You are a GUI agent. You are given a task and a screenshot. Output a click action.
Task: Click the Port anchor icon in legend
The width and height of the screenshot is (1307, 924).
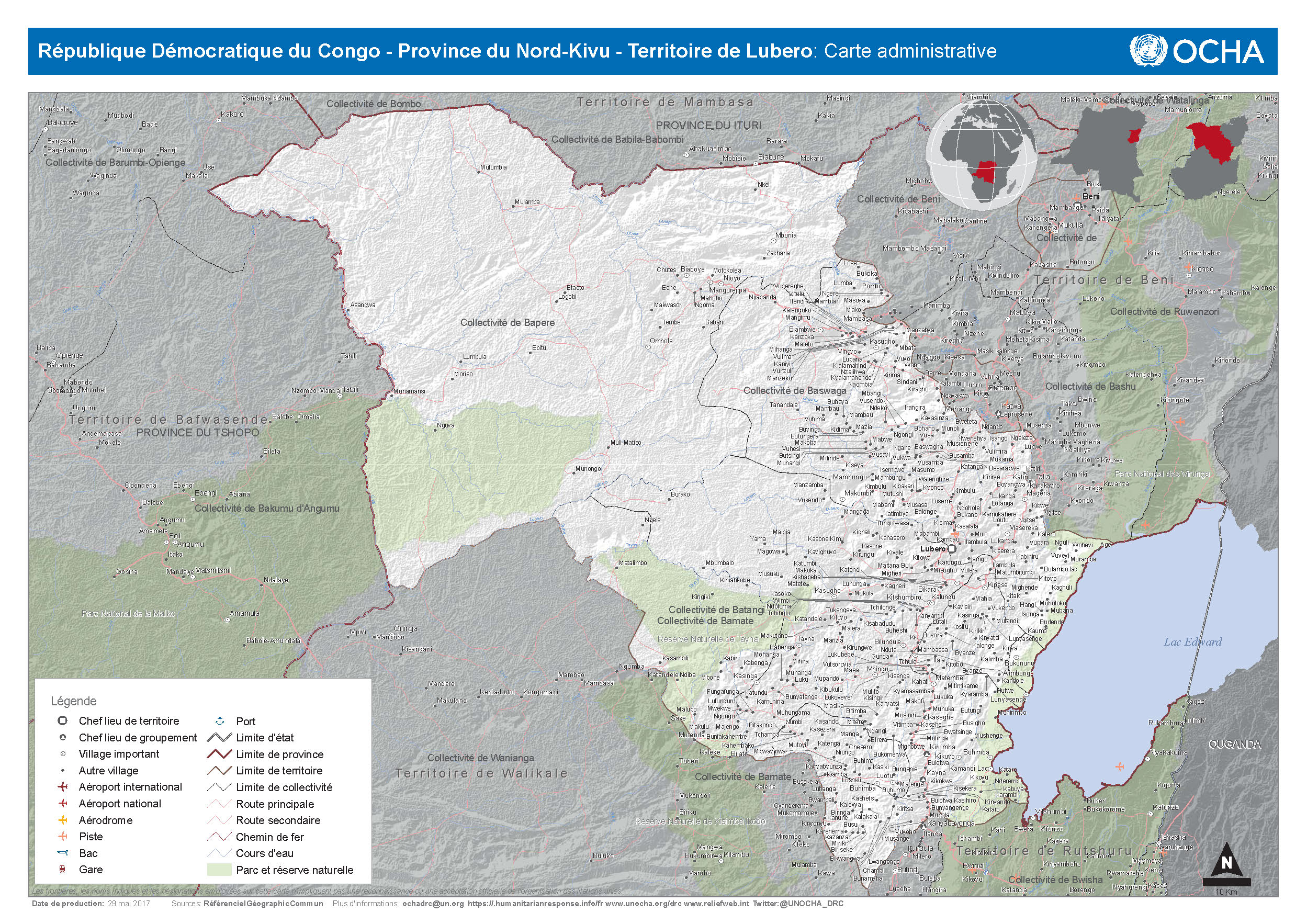[x=220, y=721]
